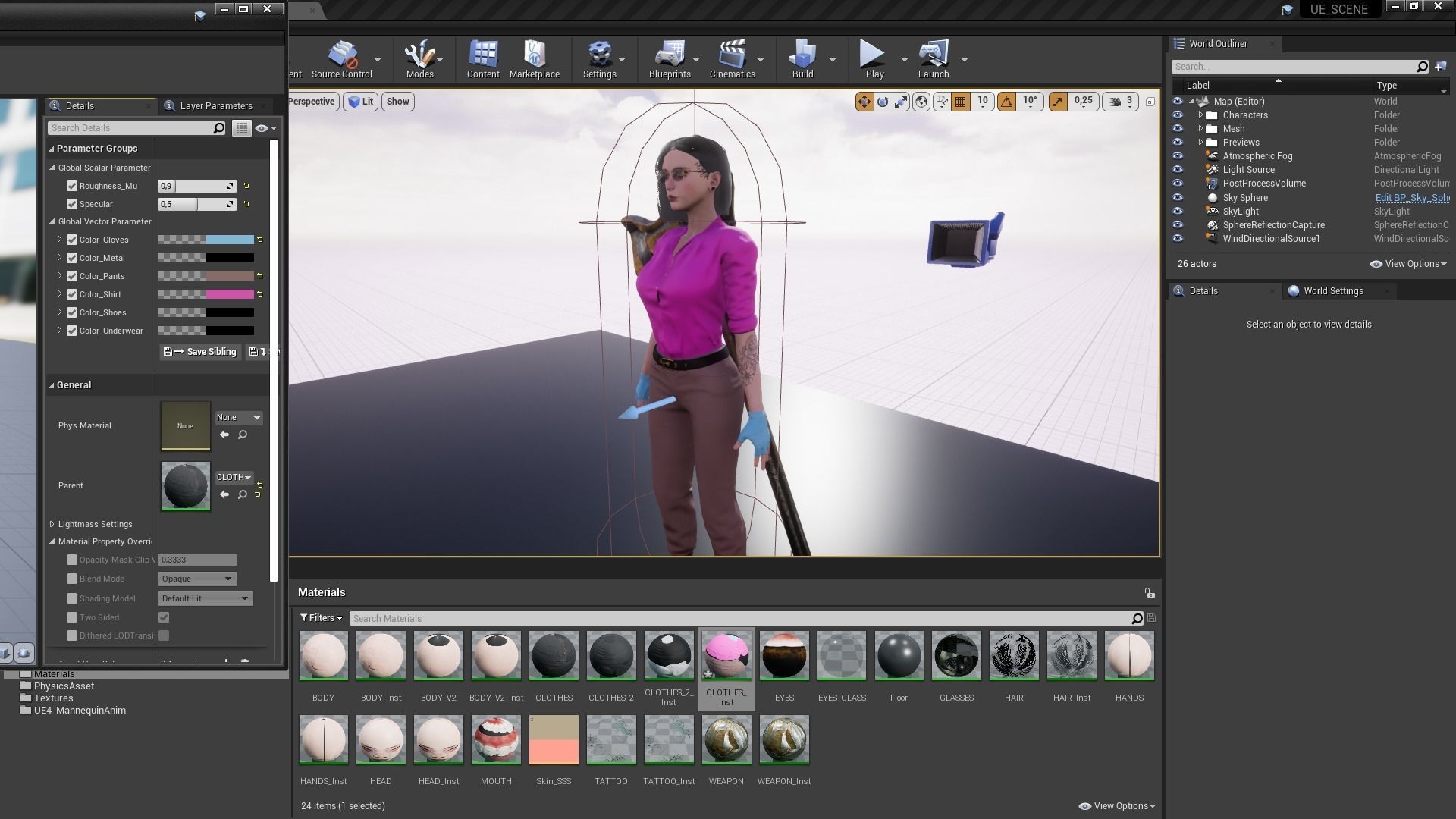Open the Blend Mode Opaque dropdown
The height and width of the screenshot is (819, 1456).
click(x=197, y=579)
